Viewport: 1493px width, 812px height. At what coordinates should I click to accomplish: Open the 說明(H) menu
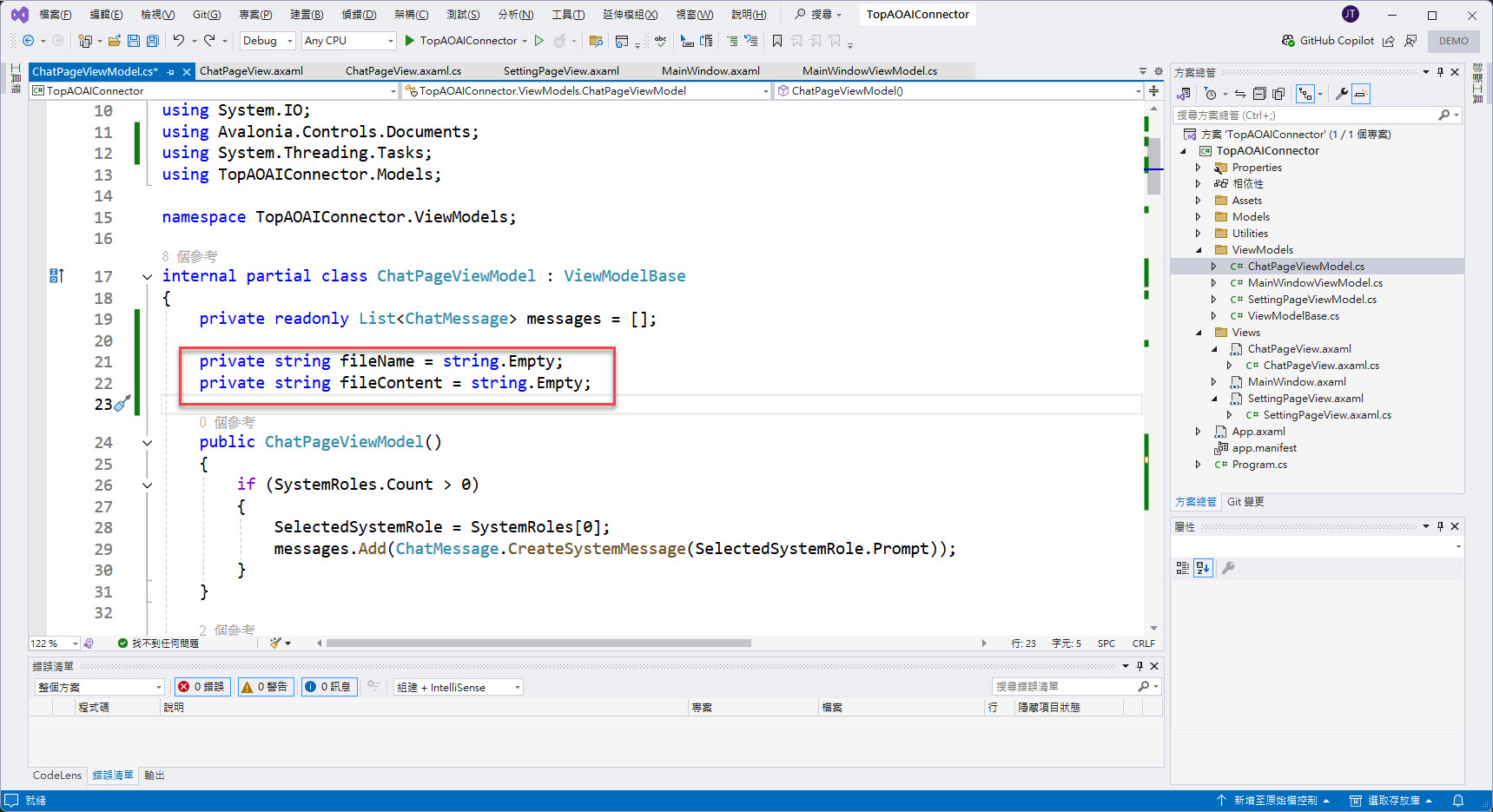749,15
